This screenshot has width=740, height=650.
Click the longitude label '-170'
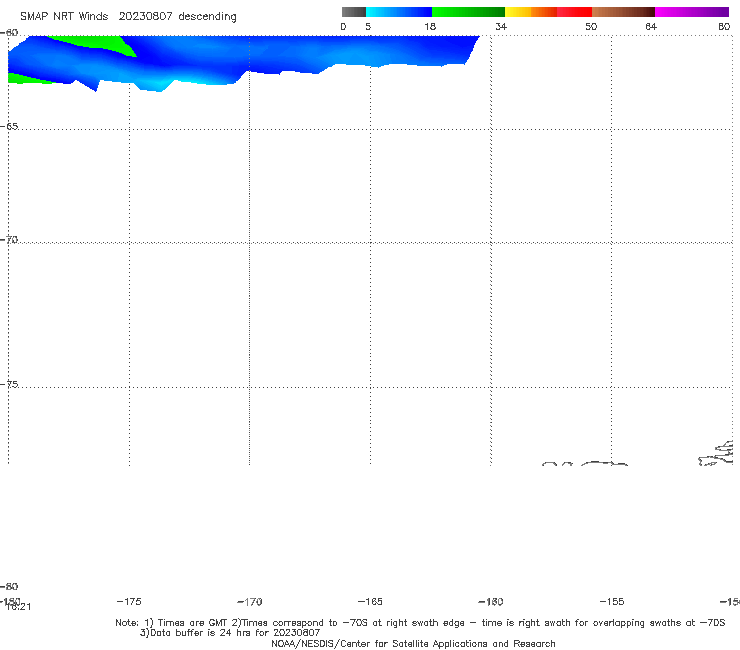pos(250,601)
